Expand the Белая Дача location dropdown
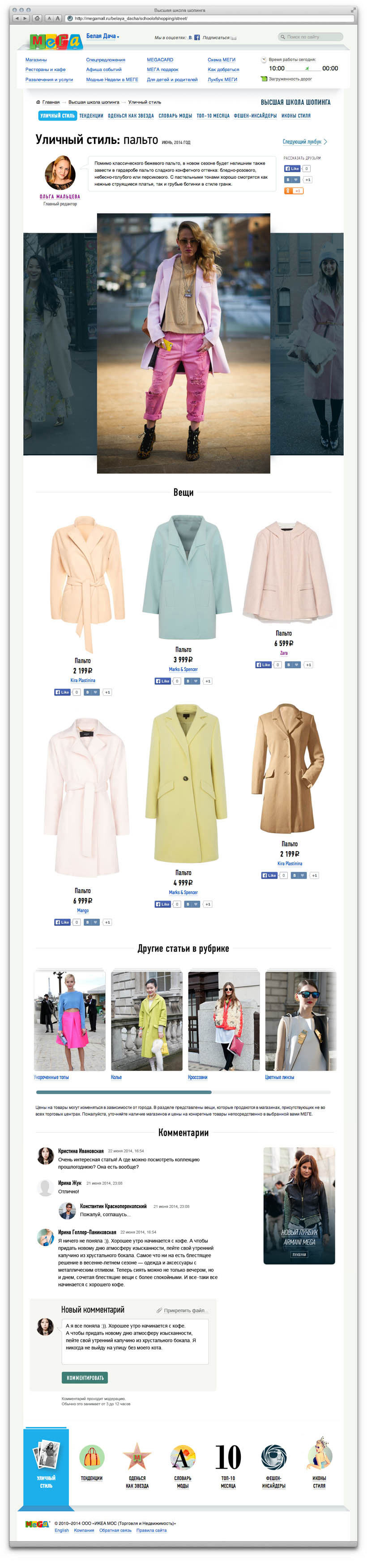 tap(102, 36)
